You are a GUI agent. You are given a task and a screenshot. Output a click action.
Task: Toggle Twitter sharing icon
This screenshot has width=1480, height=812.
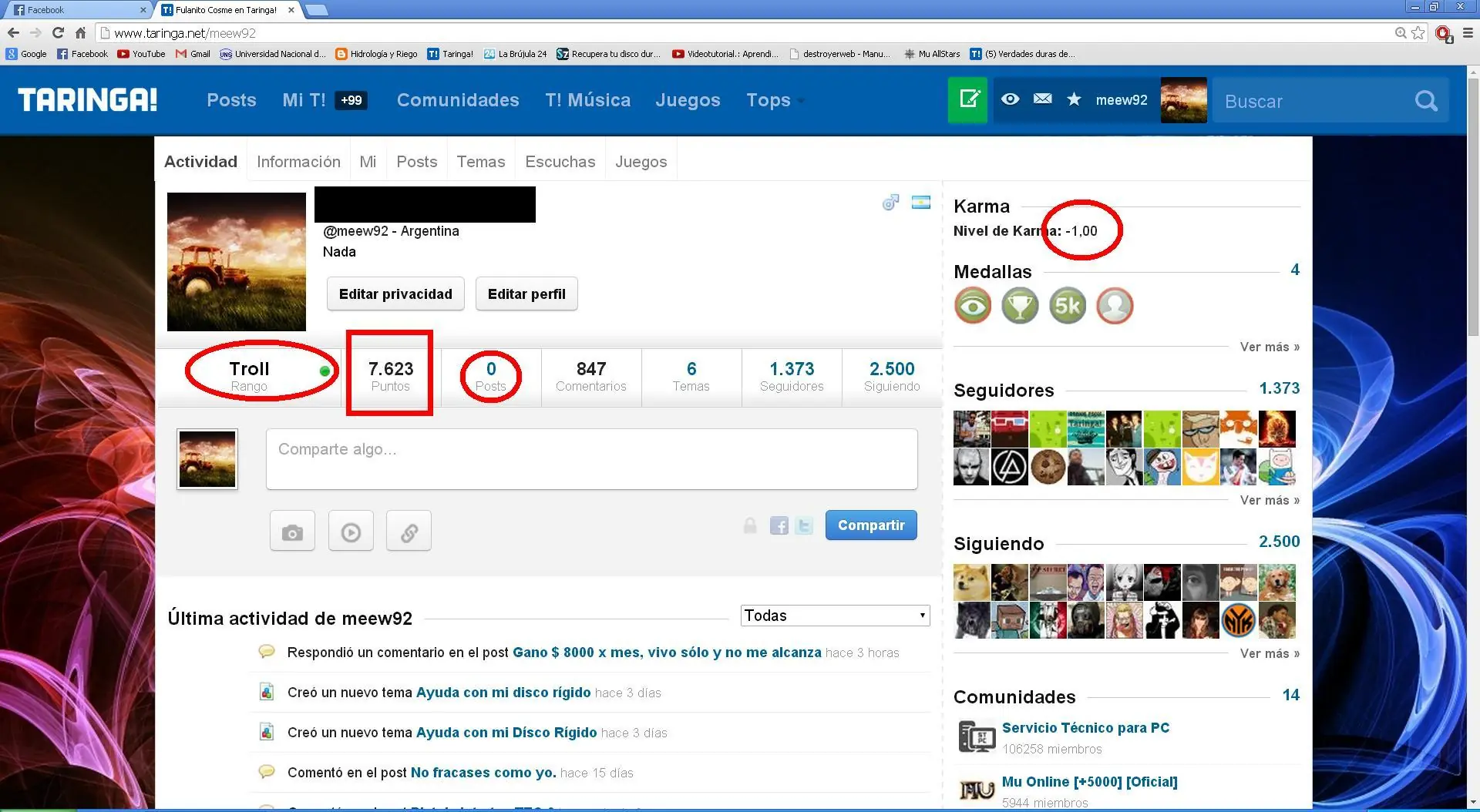[804, 525]
